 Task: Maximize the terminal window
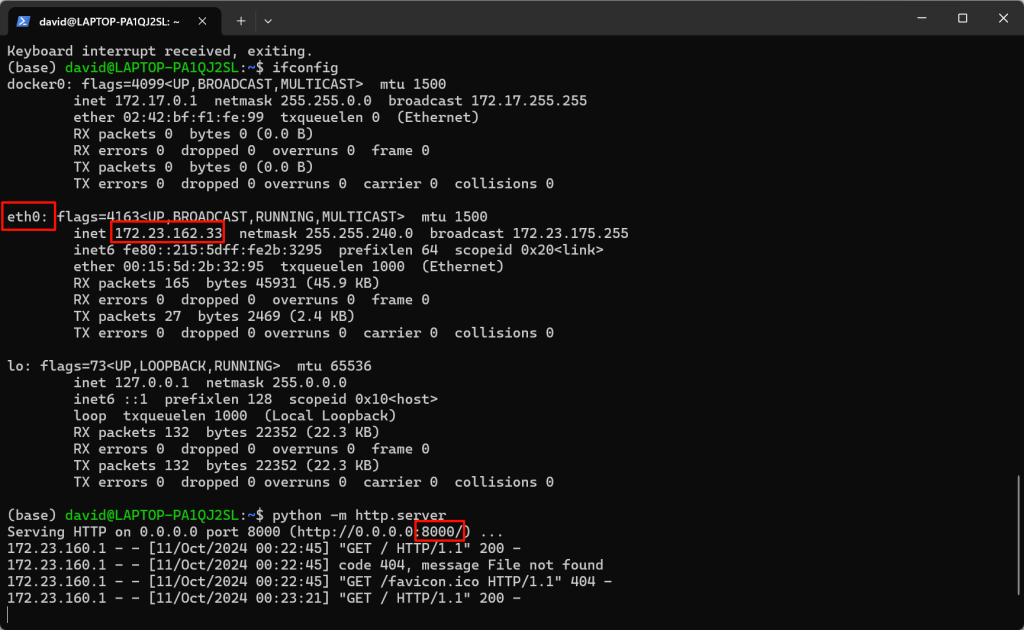(x=962, y=18)
